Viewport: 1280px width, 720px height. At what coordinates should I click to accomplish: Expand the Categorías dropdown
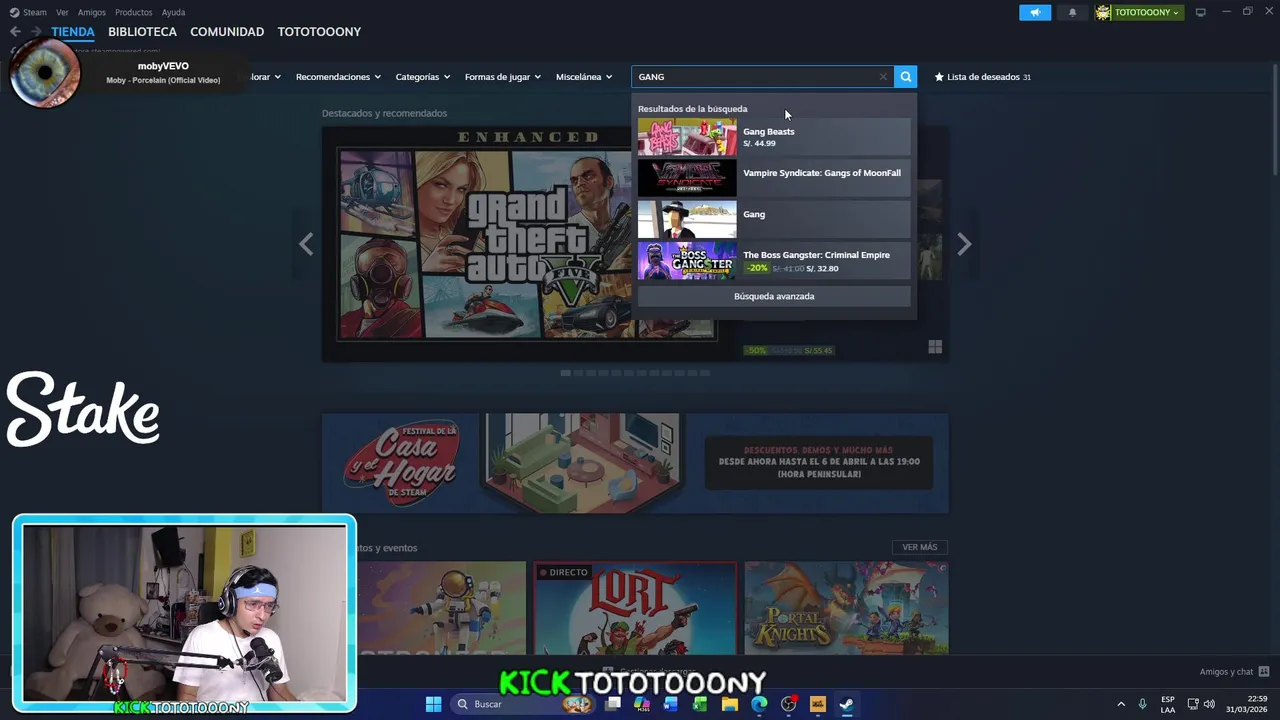click(x=422, y=77)
